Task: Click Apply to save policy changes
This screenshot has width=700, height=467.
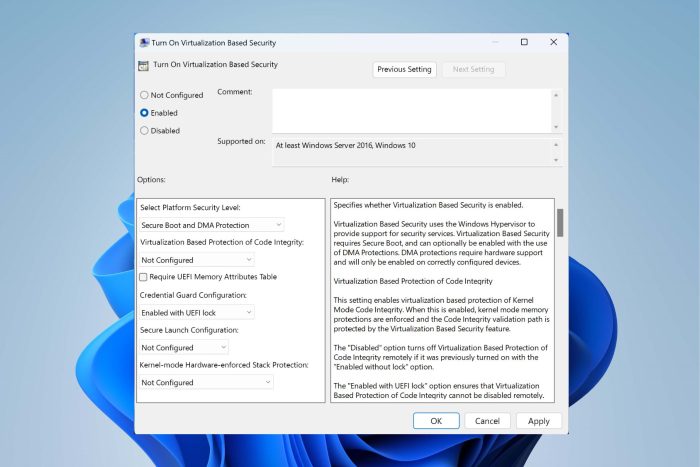Action: tap(538, 421)
